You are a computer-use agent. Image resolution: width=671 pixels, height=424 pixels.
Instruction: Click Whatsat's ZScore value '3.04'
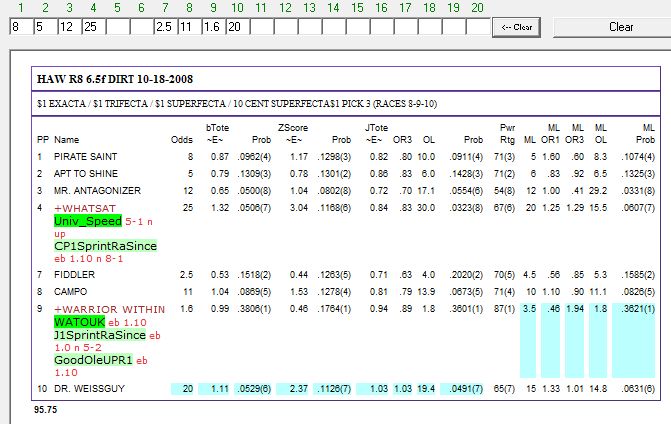point(299,208)
